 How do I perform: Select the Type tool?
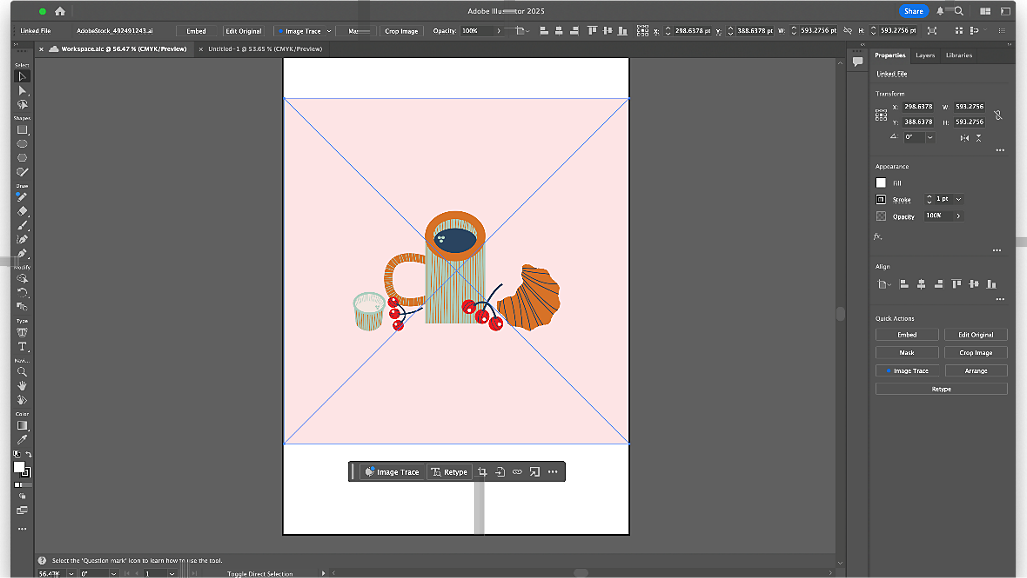22,347
